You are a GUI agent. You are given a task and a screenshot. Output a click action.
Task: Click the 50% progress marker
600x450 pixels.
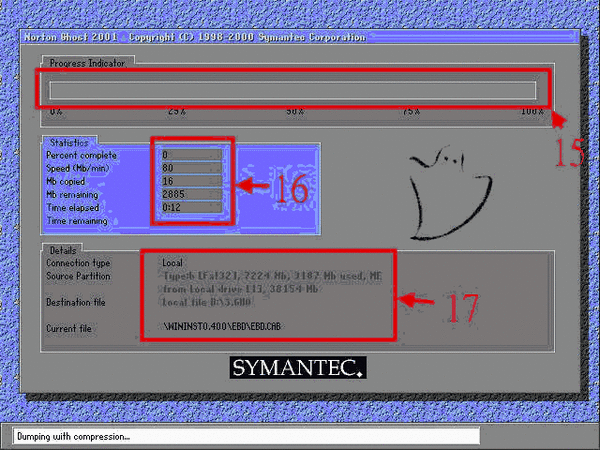coord(295,112)
